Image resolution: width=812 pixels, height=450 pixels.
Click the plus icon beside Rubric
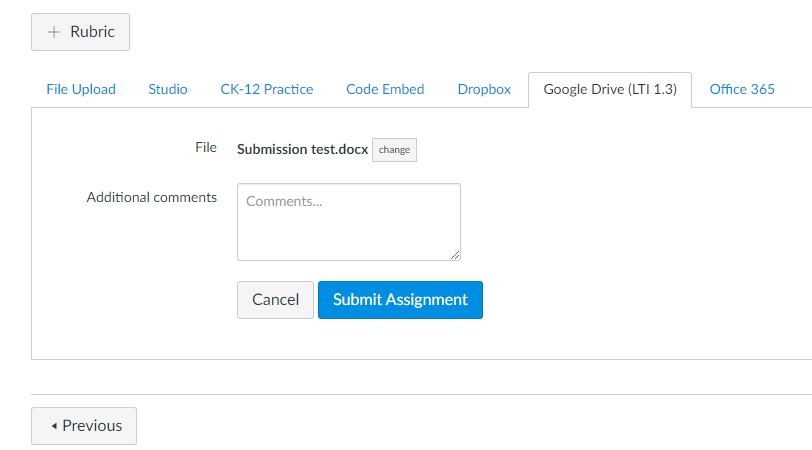54,32
